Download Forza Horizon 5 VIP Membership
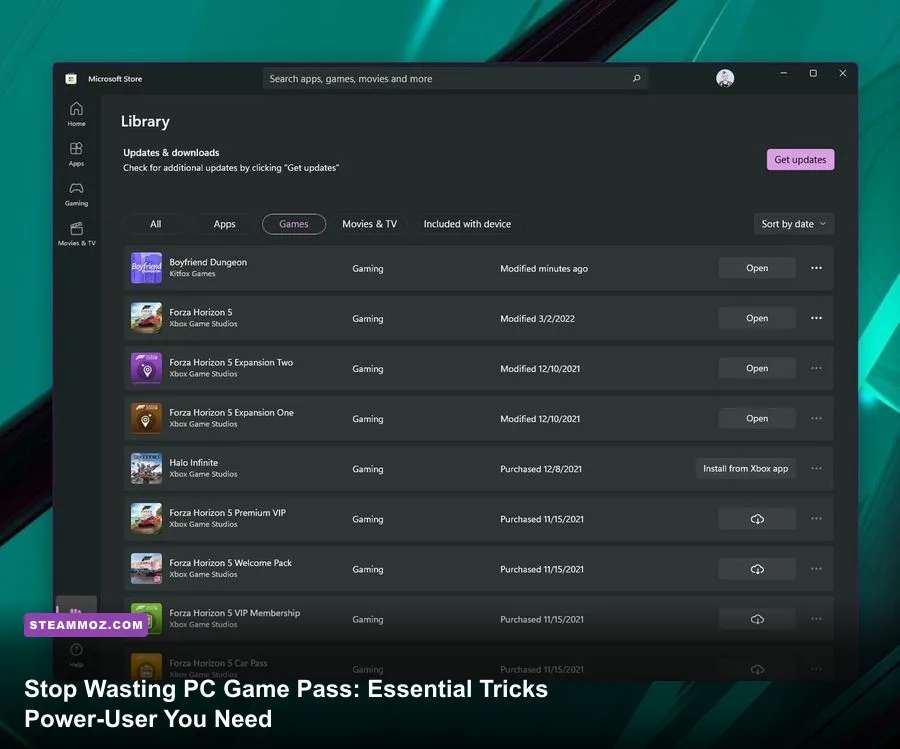The height and width of the screenshot is (749, 900). click(x=757, y=619)
